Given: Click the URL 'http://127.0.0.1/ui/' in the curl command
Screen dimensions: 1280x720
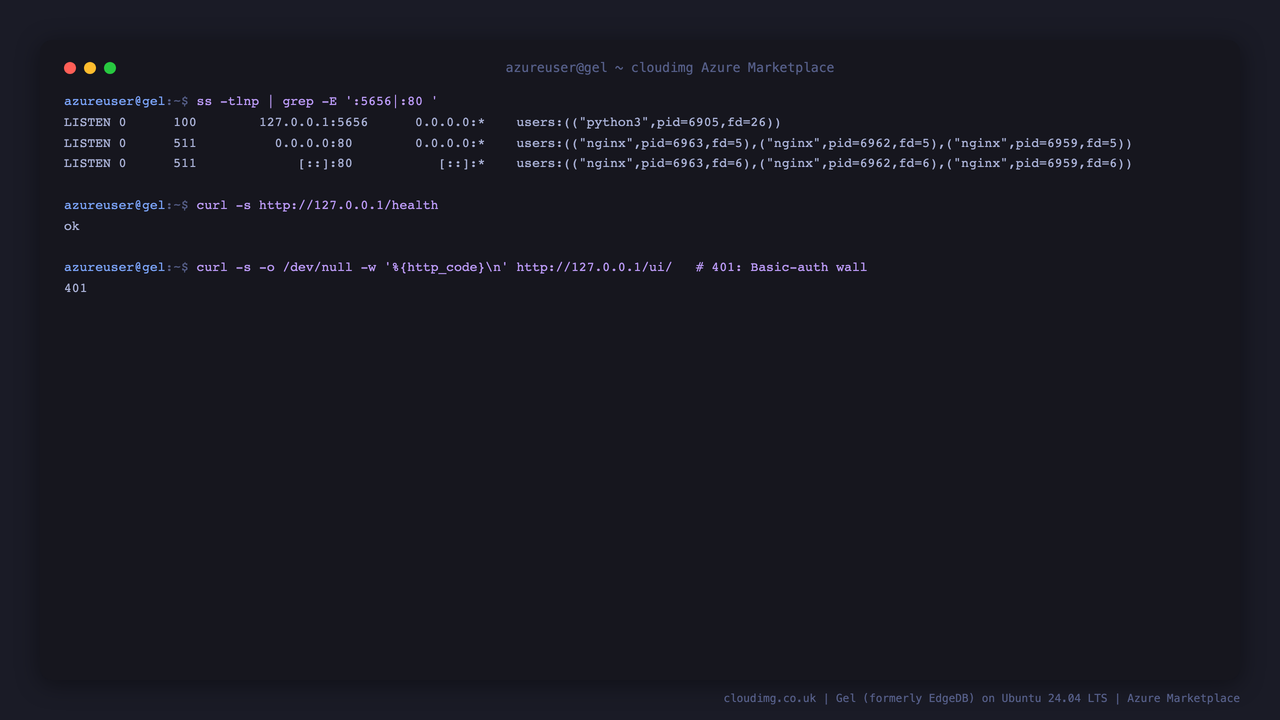Looking at the screenshot, I should (594, 267).
